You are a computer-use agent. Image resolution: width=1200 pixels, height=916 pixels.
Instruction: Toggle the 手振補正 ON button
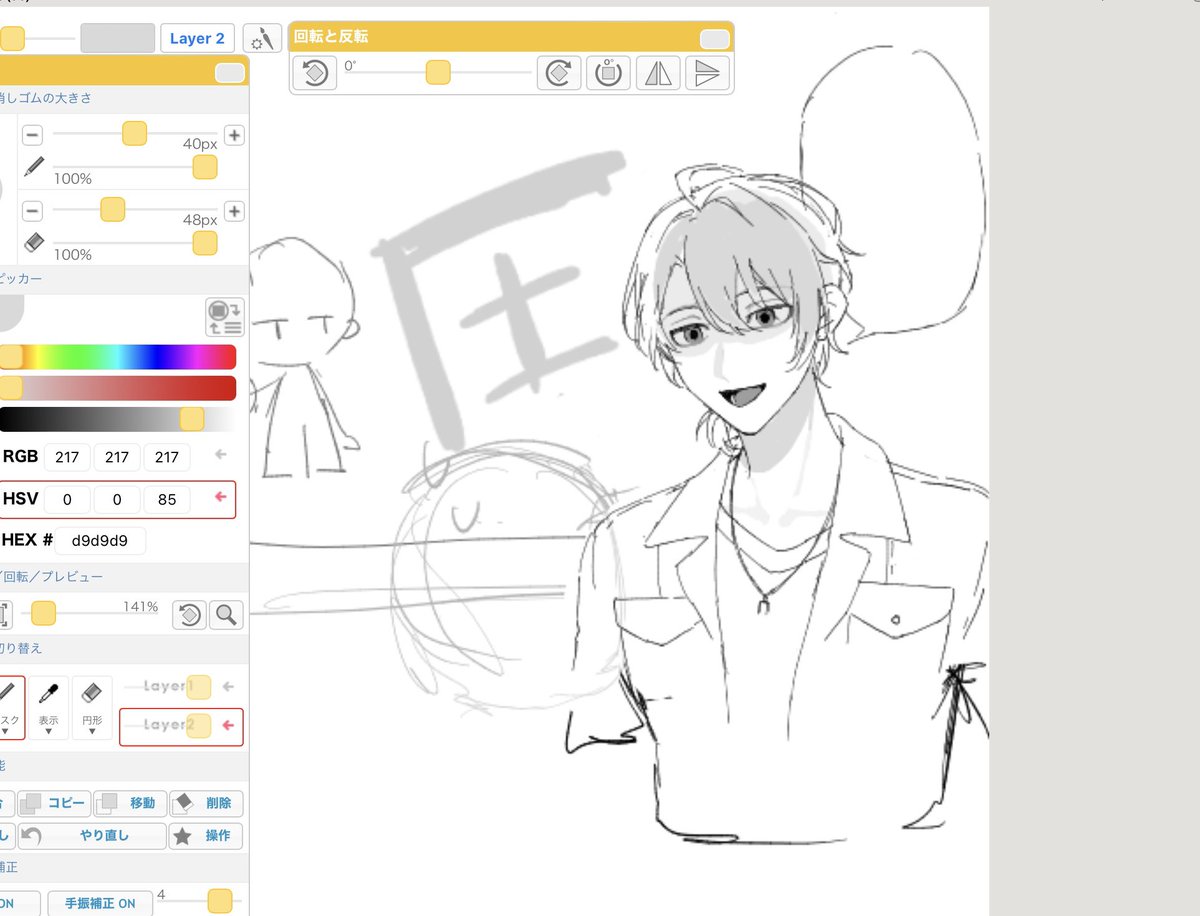coord(100,903)
